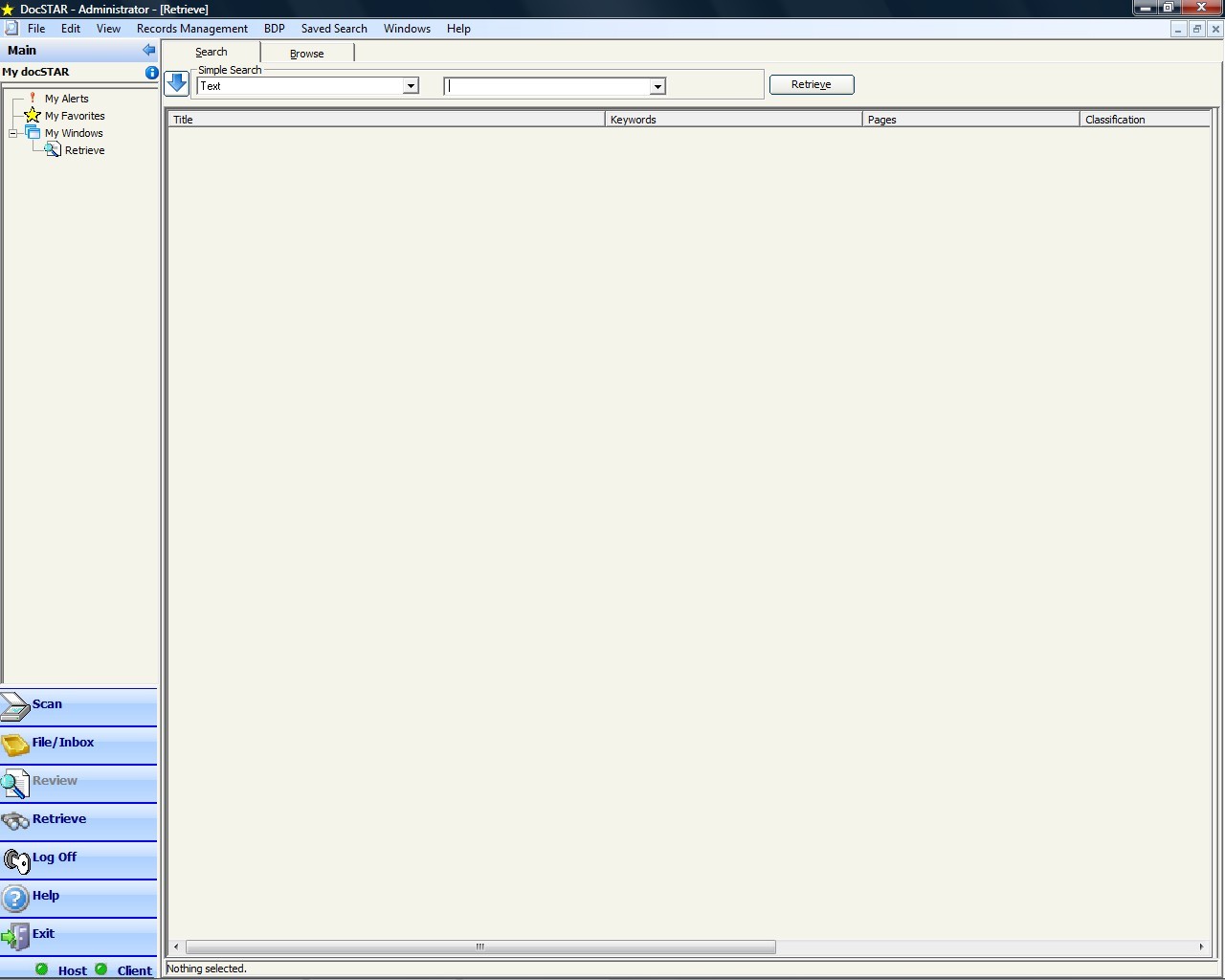Click the Host status label
The image size is (1225, 980).
click(73, 970)
